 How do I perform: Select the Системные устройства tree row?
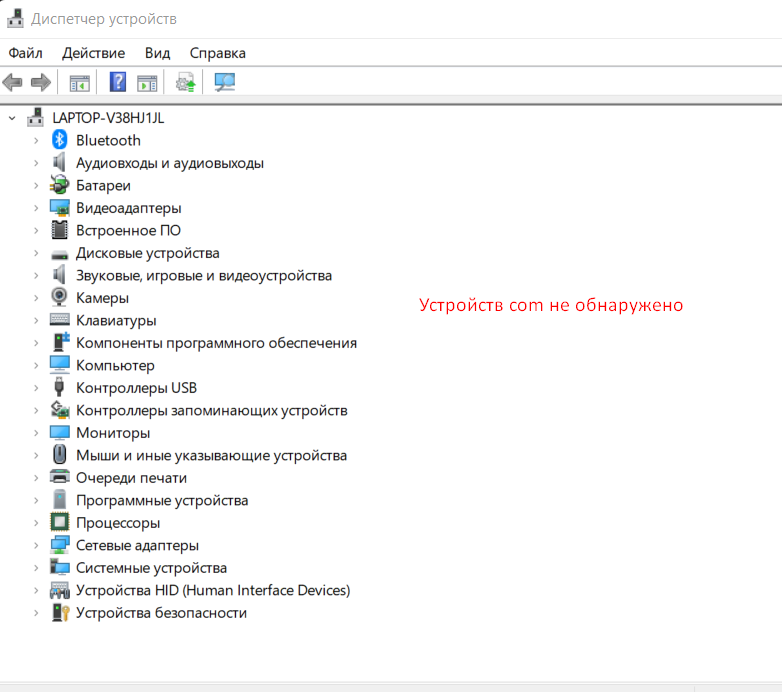[x=152, y=568]
